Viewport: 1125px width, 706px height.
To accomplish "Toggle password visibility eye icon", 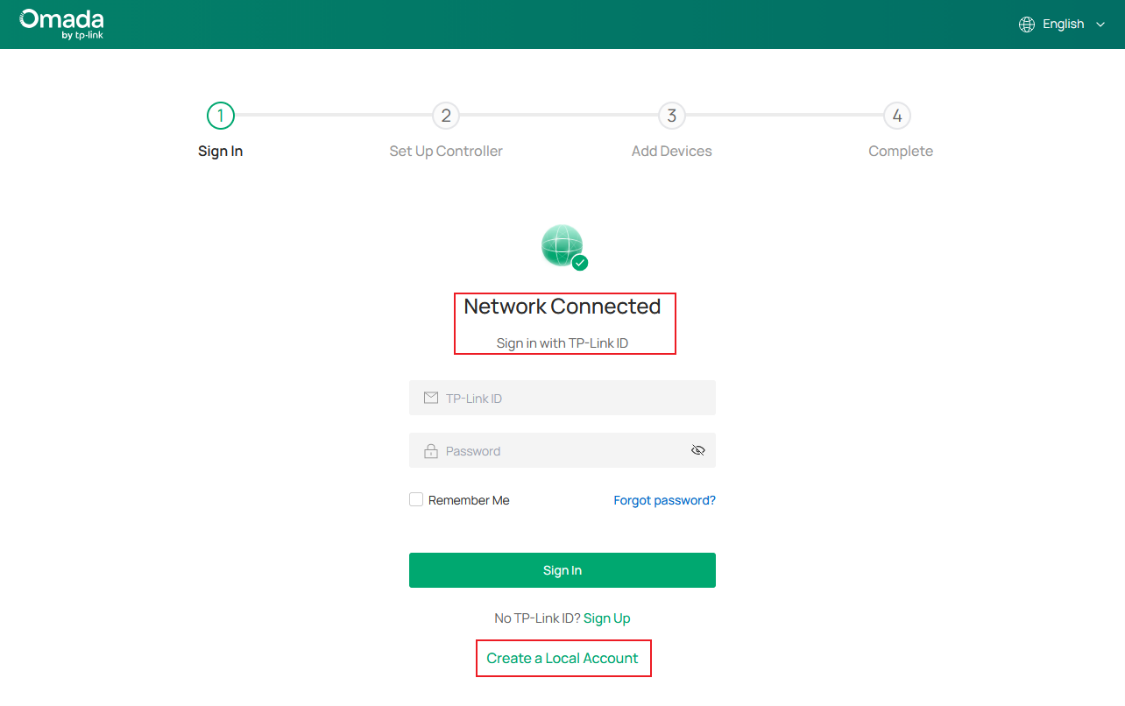I will pyautogui.click(x=697, y=450).
